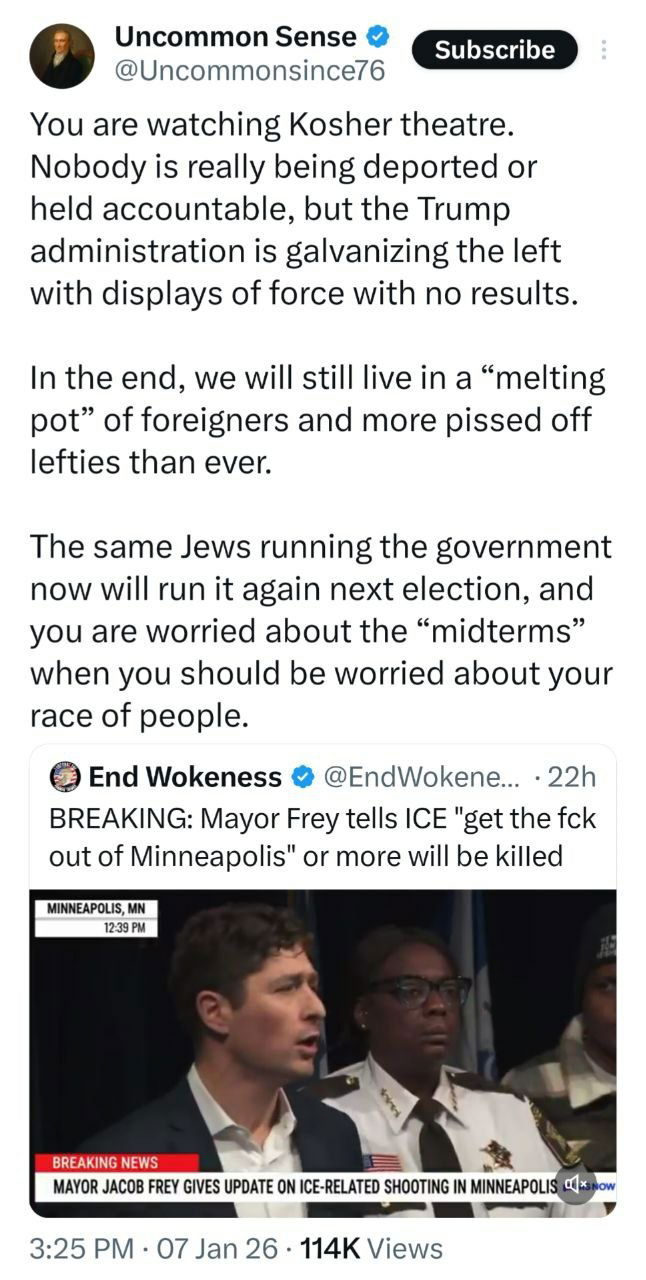Go to the @EndWokene... handle
Image resolution: width=646 pixels, height=1280 pixels.
(420, 777)
